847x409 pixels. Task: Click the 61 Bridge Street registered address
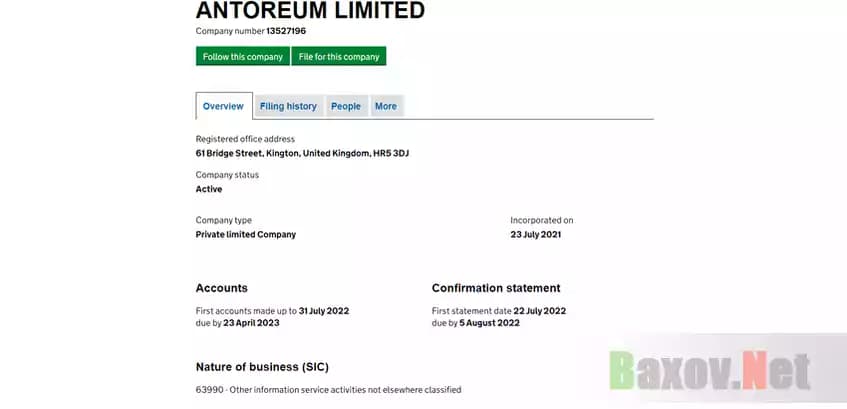click(x=302, y=154)
